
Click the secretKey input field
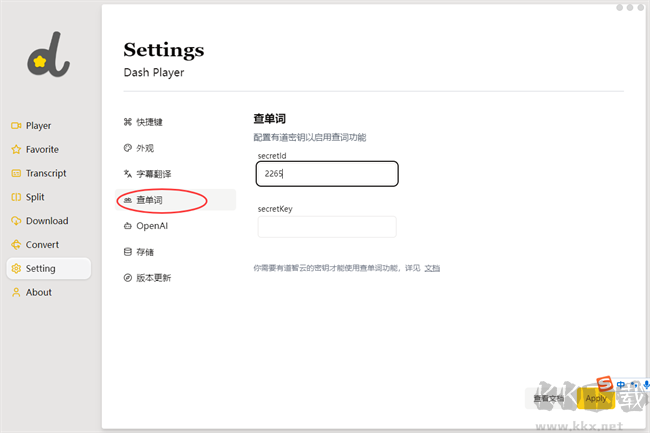[x=327, y=227]
